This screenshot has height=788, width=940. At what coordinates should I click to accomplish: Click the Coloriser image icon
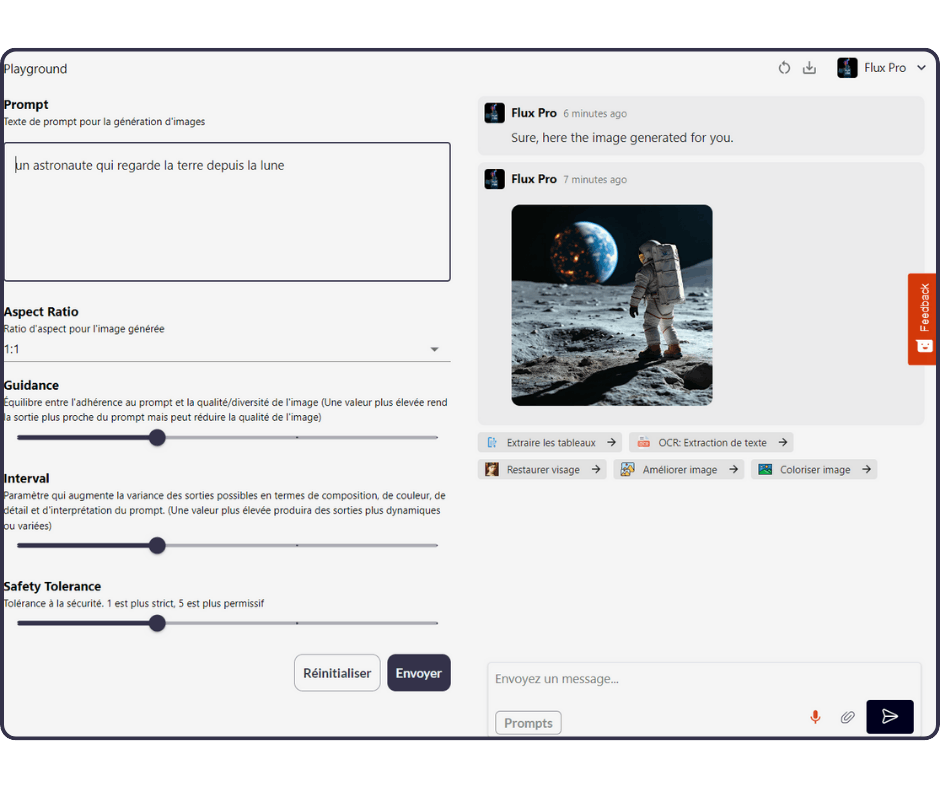point(764,470)
